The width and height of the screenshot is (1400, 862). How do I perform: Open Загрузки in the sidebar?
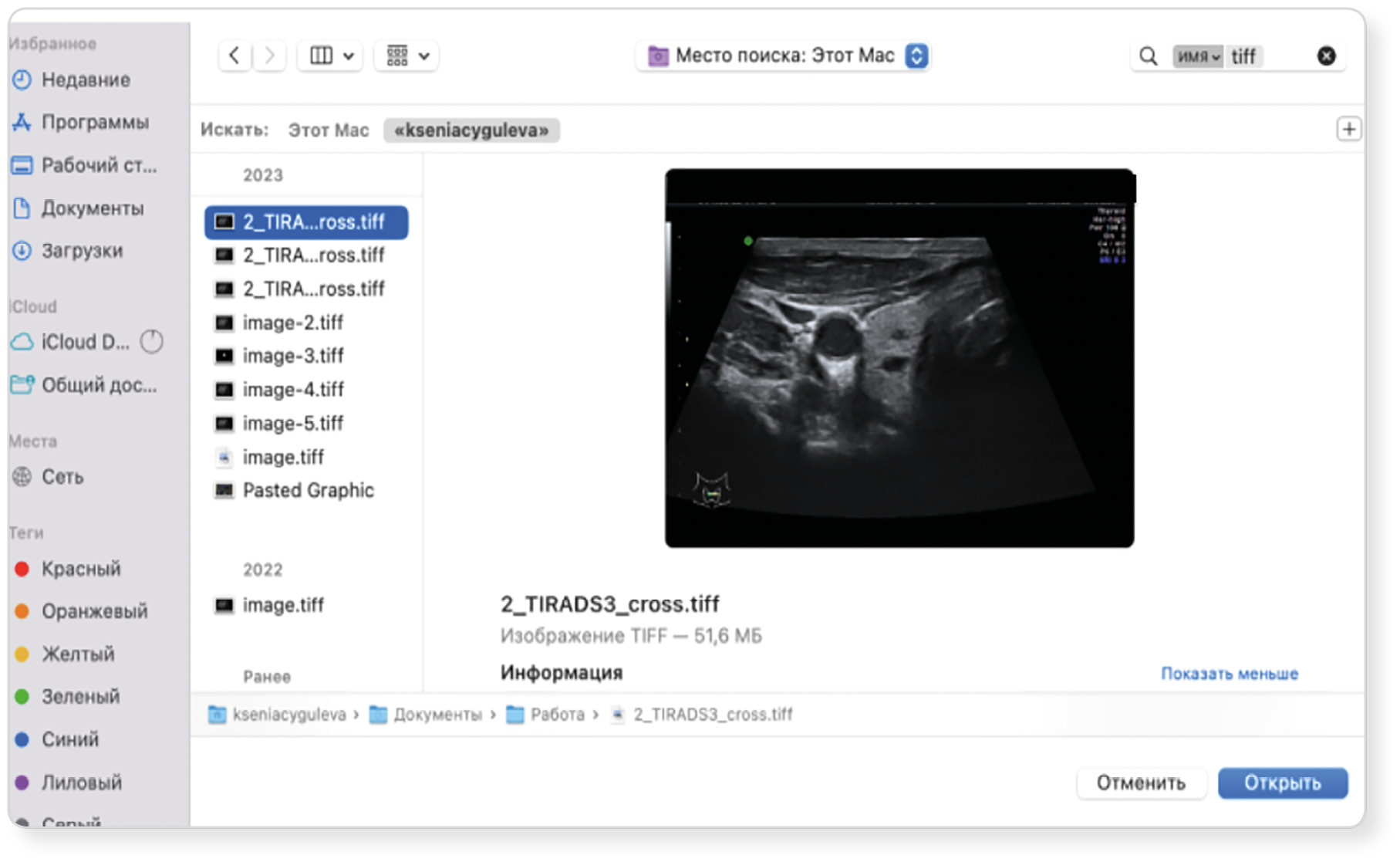click(82, 251)
